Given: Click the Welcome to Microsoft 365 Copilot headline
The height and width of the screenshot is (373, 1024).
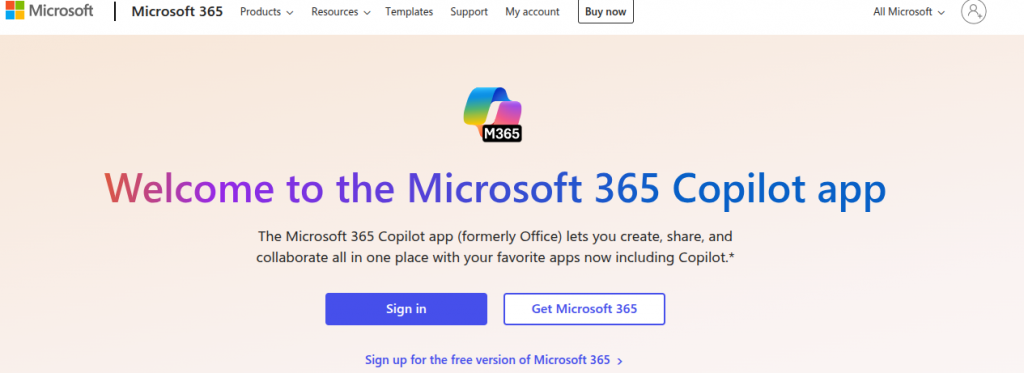Looking at the screenshot, I should (x=495, y=189).
